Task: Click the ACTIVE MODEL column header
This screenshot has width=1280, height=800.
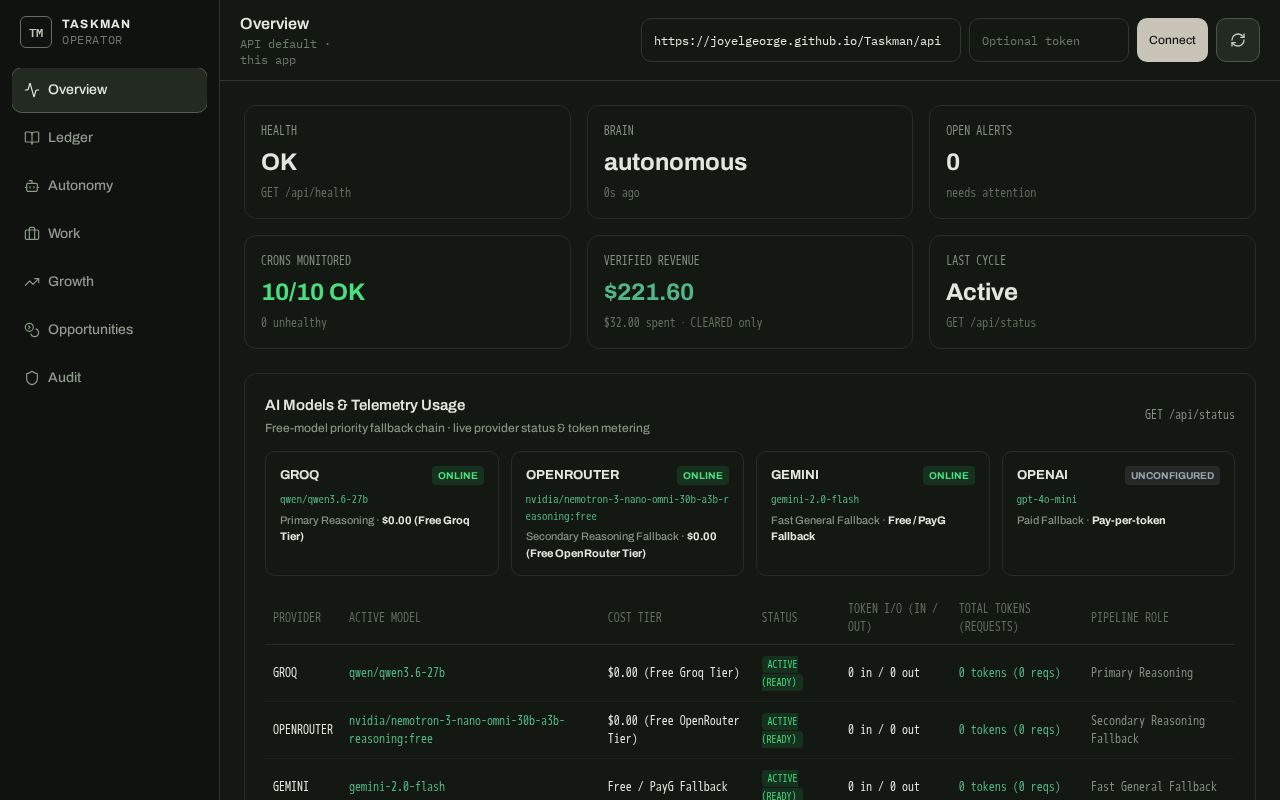Action: point(385,618)
